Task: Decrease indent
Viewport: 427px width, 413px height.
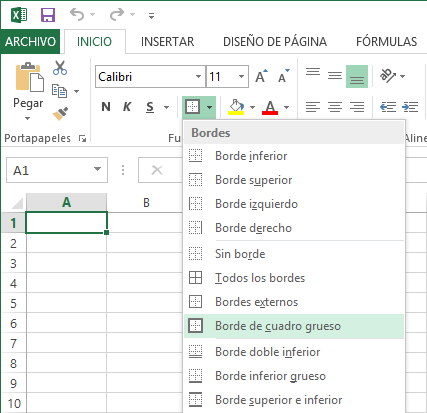Action: 388,107
